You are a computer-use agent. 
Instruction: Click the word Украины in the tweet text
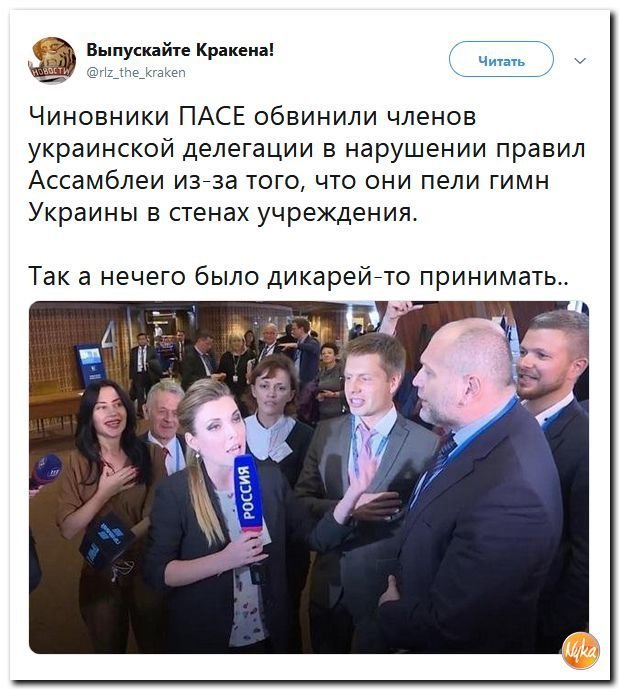82,213
